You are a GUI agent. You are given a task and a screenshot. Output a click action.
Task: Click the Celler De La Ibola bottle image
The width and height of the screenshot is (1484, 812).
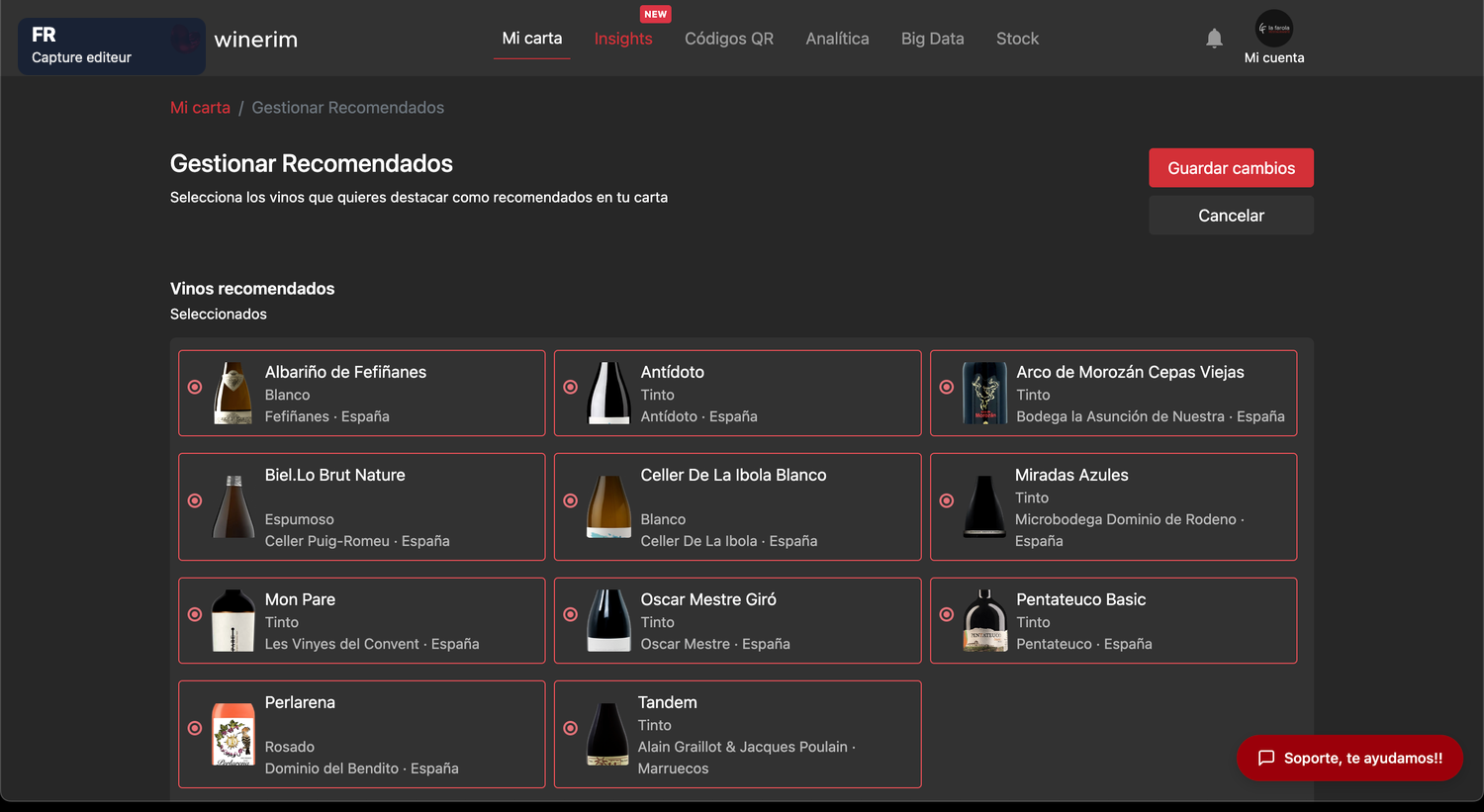click(609, 506)
